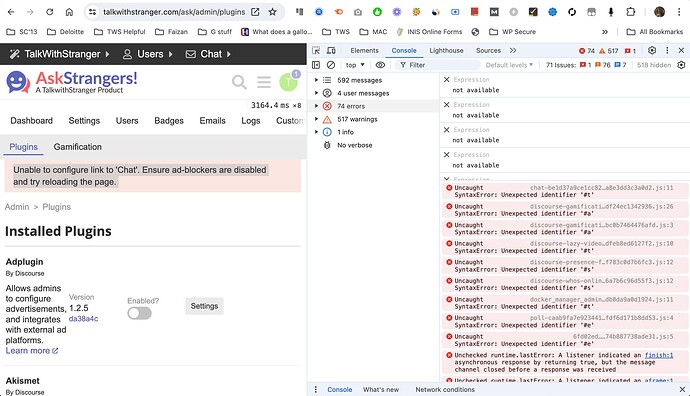The image size is (690, 396).
Task: Remove the second live expression
Action: (x=447, y=105)
